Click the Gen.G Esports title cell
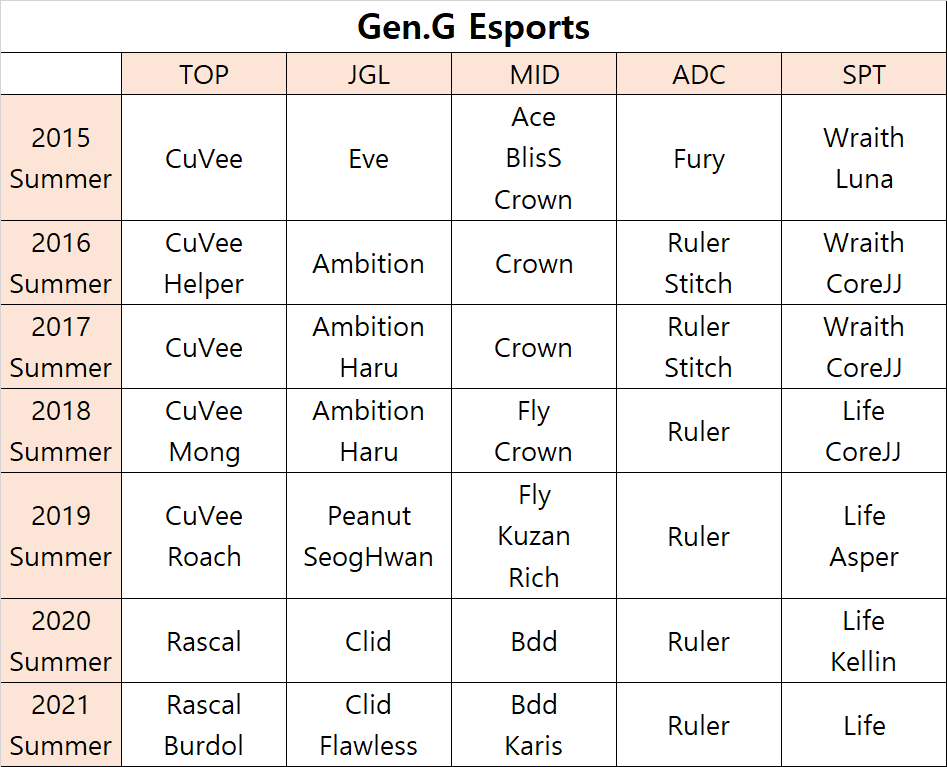Viewport: 947px width, 767px height. (x=474, y=27)
